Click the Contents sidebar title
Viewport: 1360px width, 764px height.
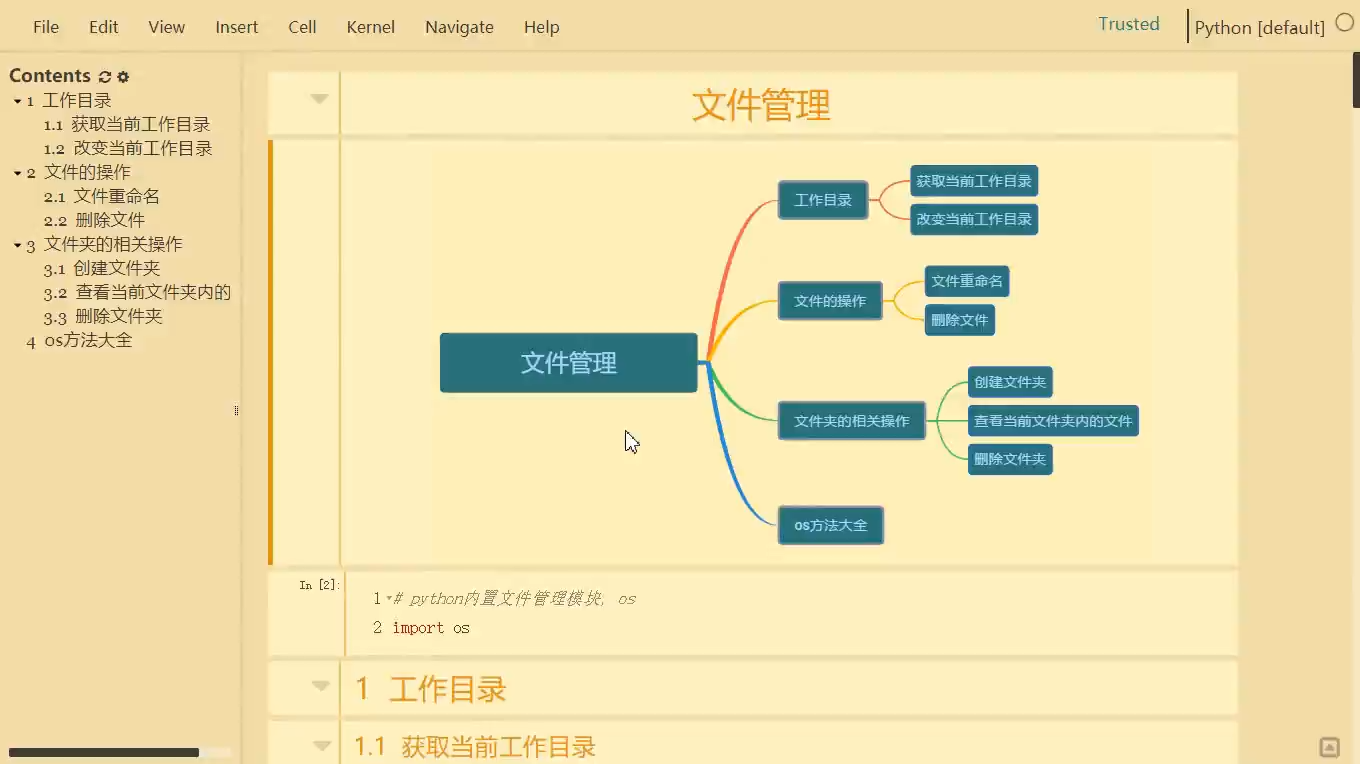pyautogui.click(x=50, y=76)
